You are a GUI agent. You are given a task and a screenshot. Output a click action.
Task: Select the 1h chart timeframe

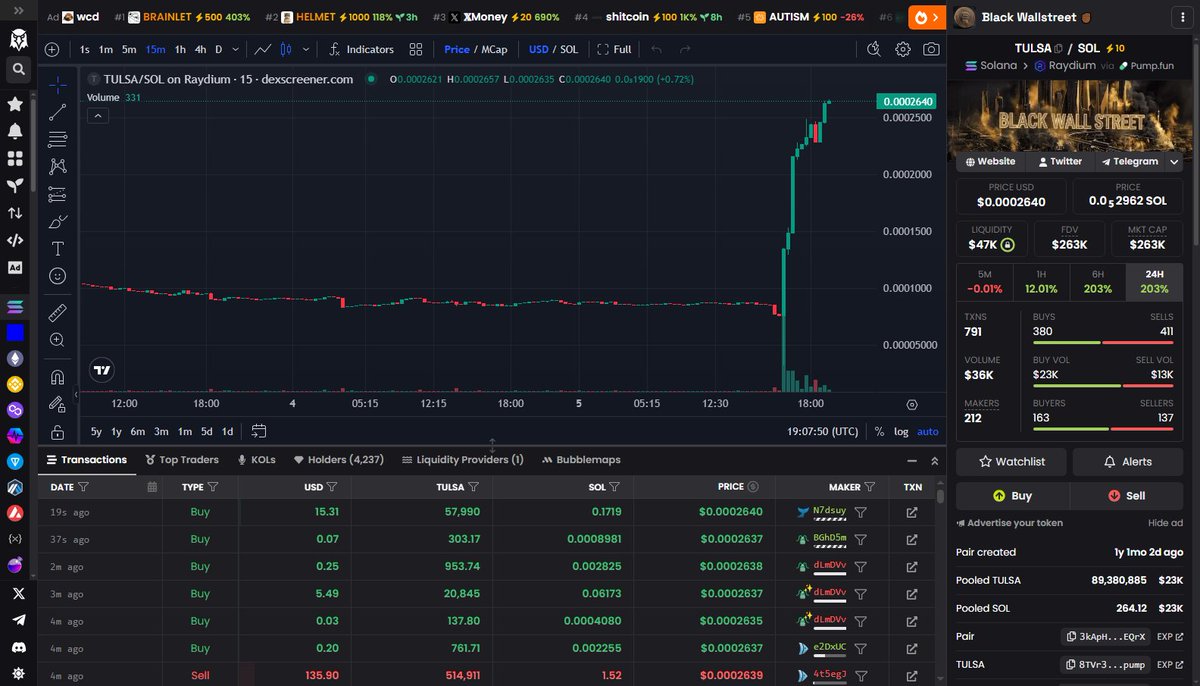(180, 49)
